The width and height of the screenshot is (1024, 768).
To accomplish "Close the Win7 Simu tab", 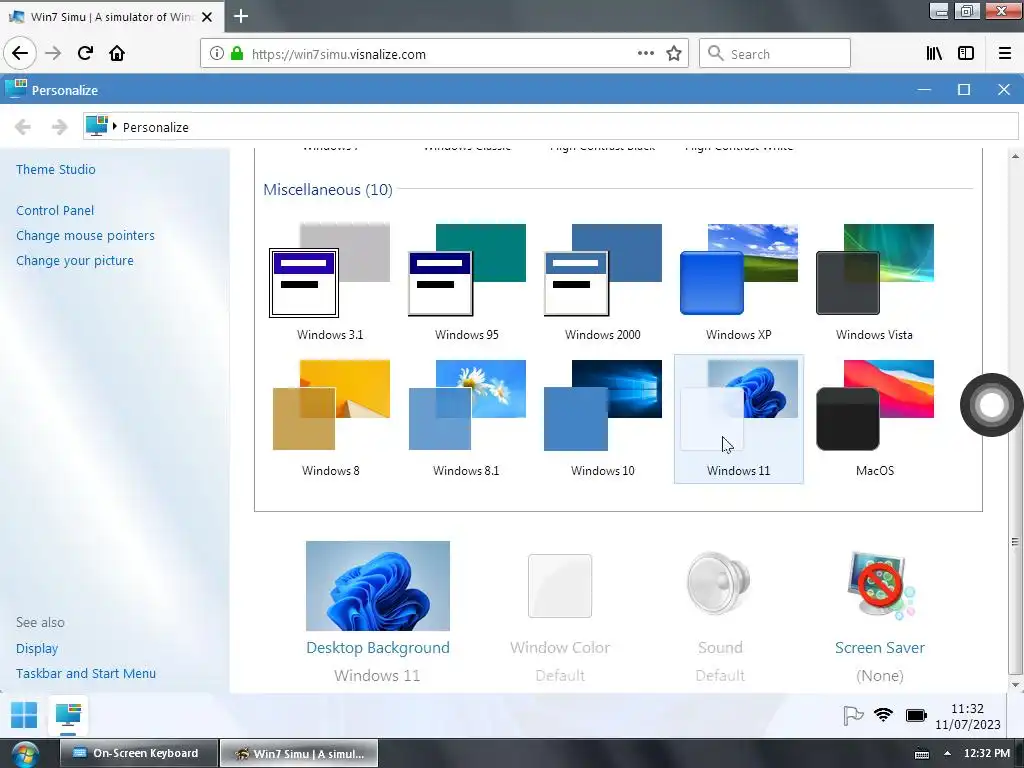I will point(207,17).
